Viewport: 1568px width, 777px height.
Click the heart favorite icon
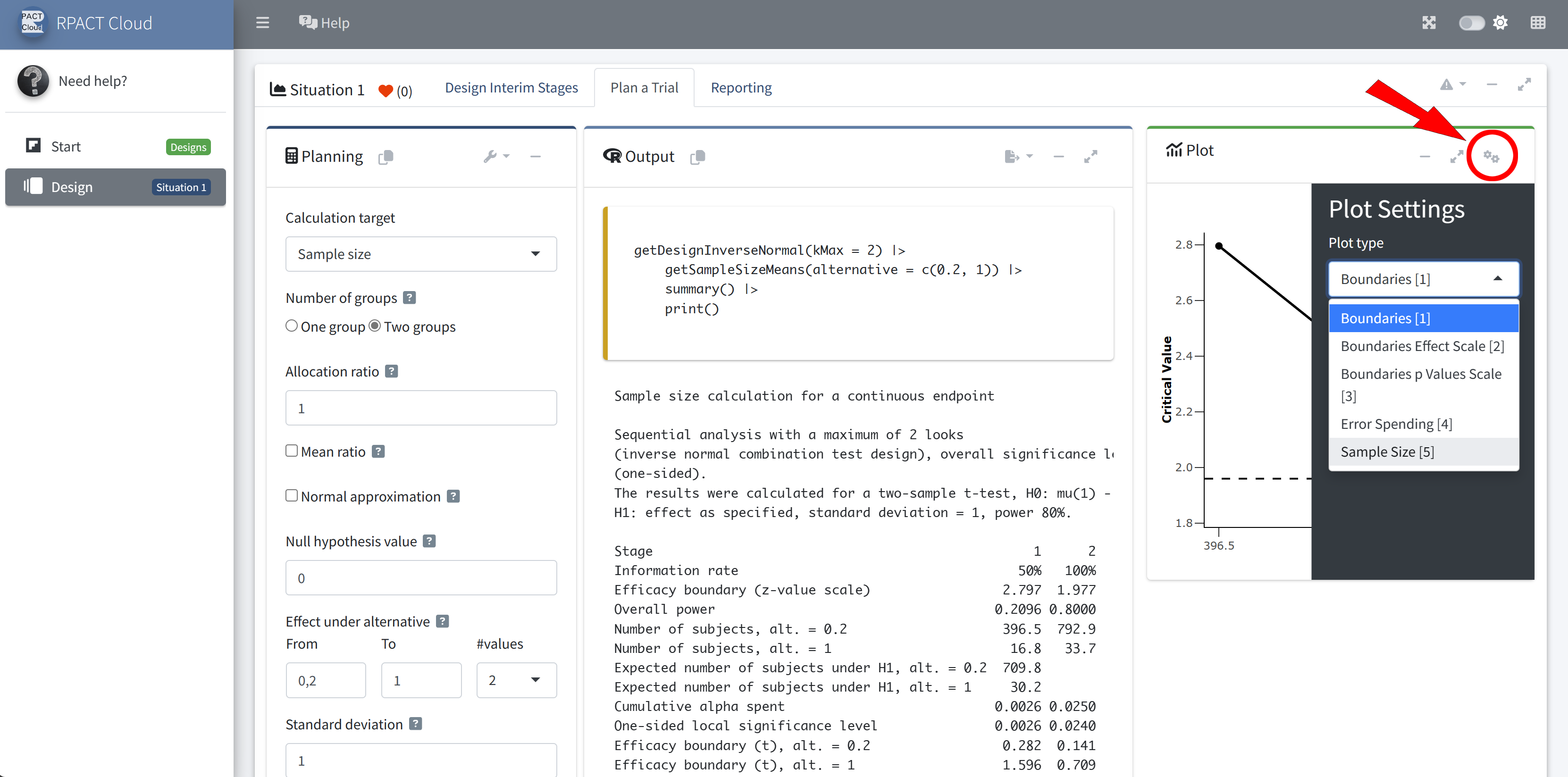click(386, 91)
